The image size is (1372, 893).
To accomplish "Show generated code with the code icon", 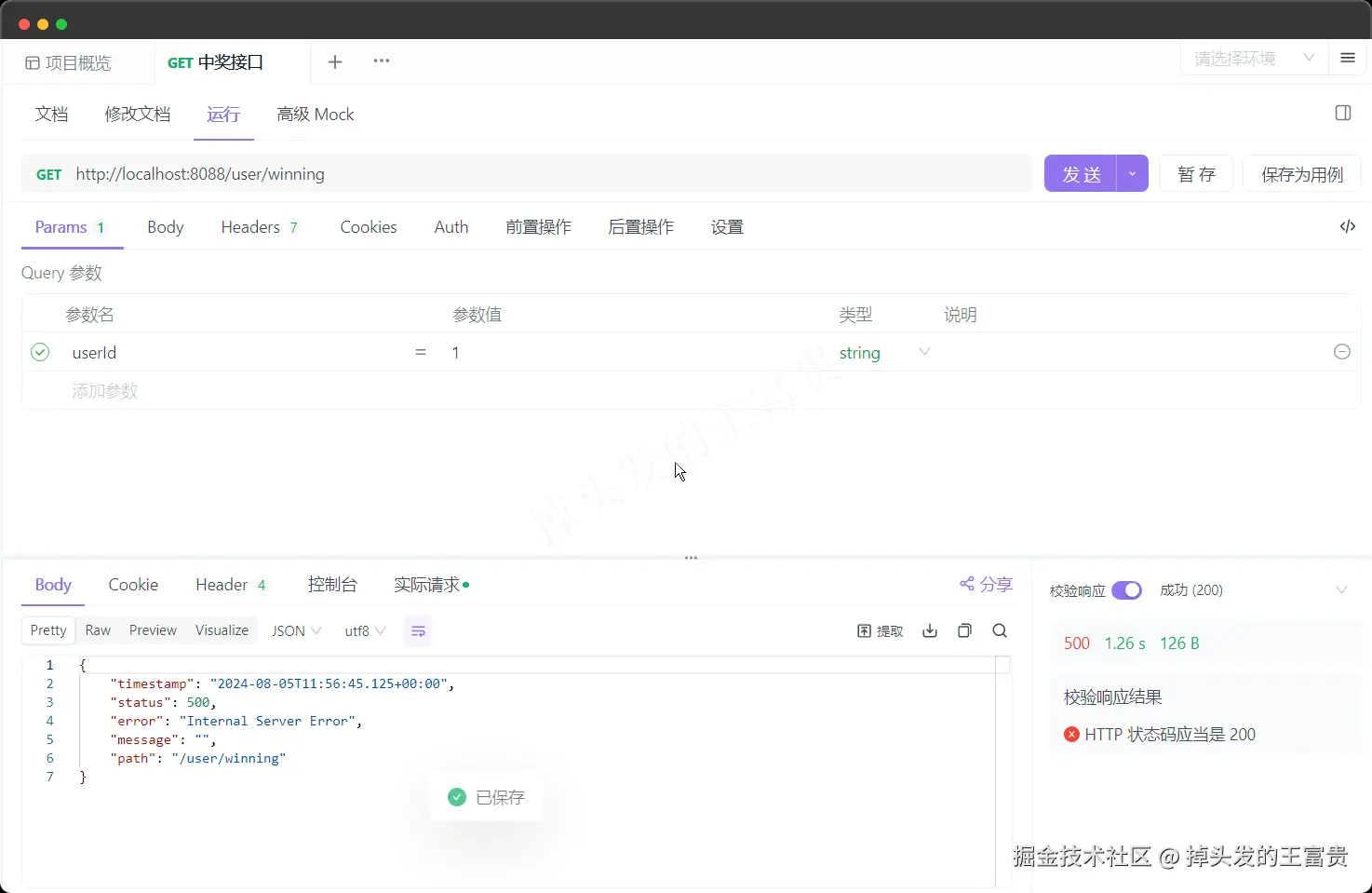I will [x=1347, y=226].
